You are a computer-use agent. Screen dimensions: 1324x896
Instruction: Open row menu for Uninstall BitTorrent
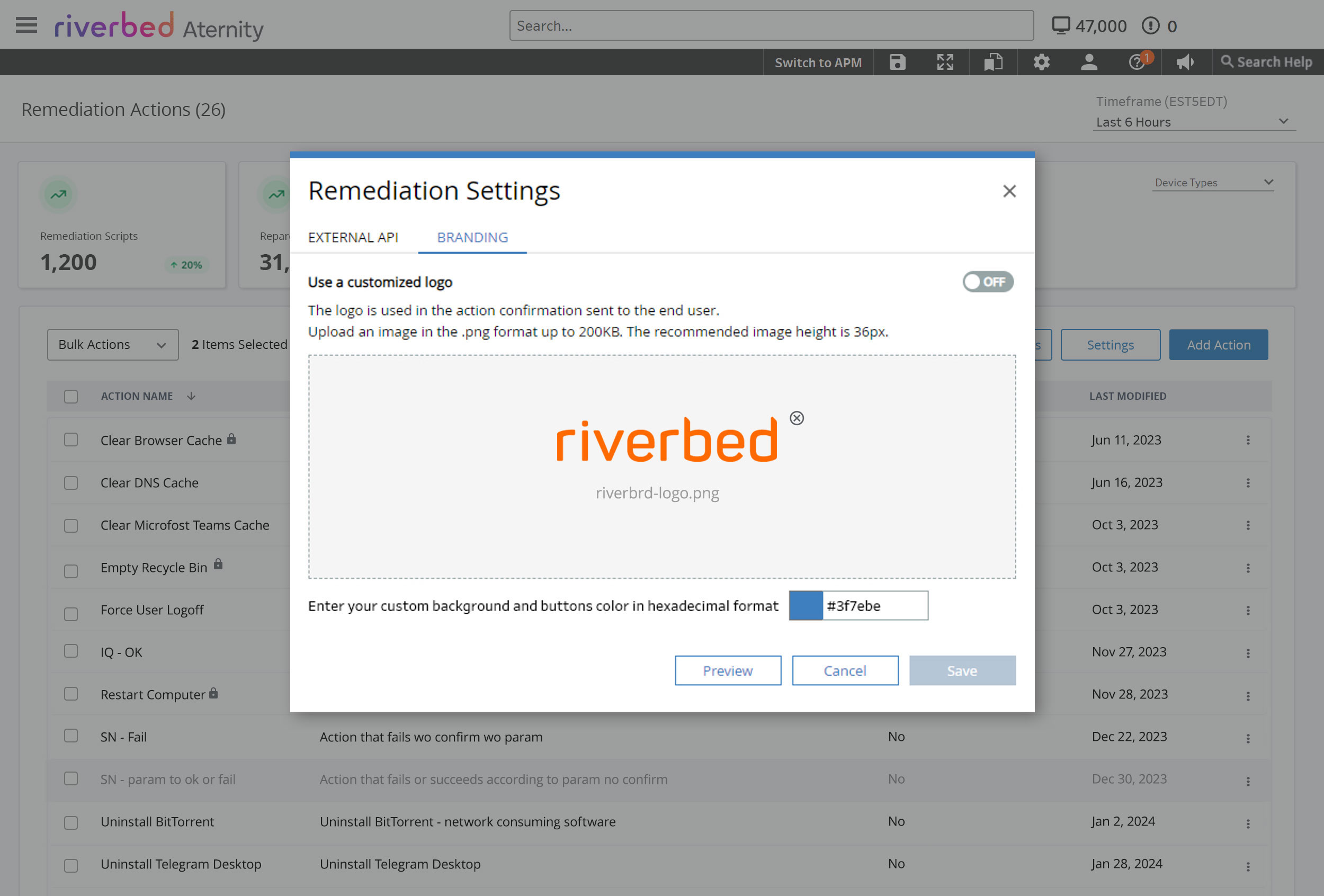[1248, 823]
